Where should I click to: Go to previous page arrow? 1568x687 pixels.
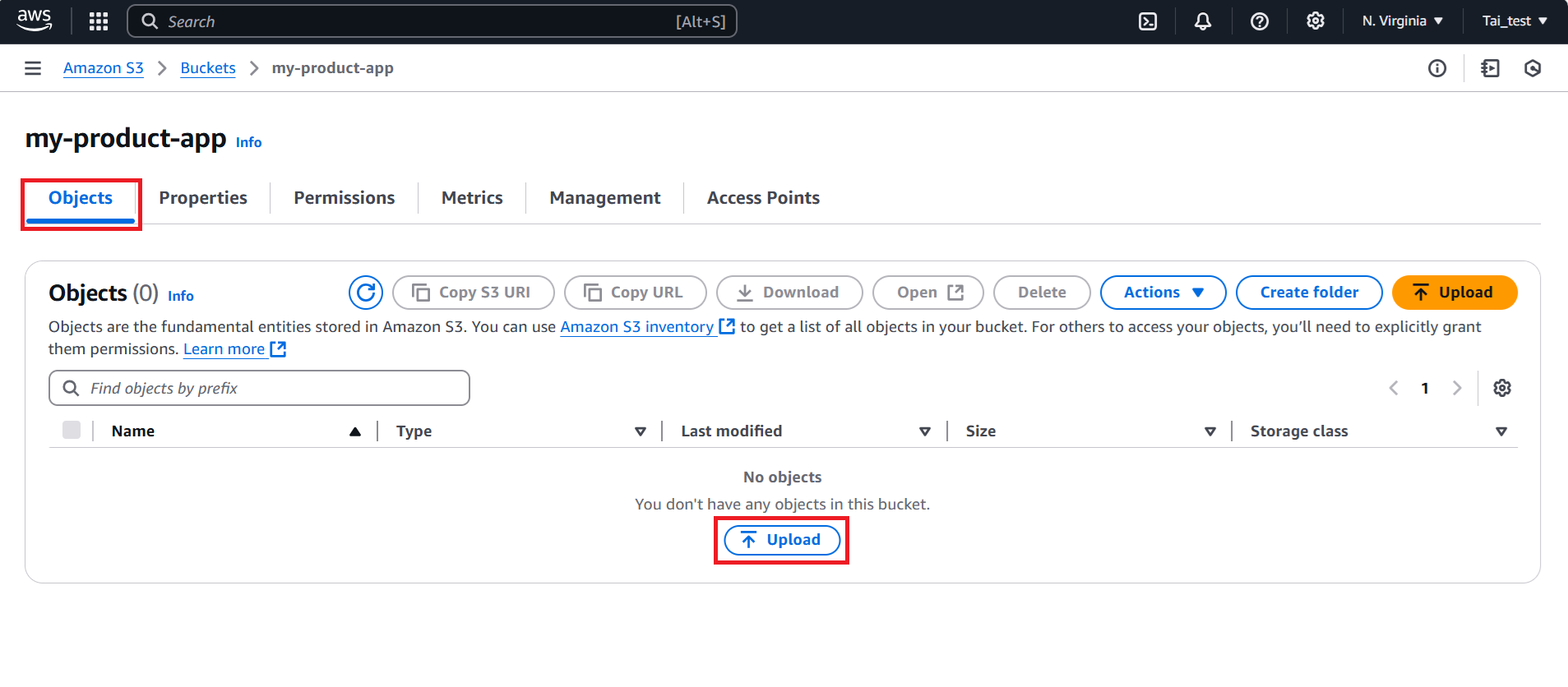[x=1394, y=388]
